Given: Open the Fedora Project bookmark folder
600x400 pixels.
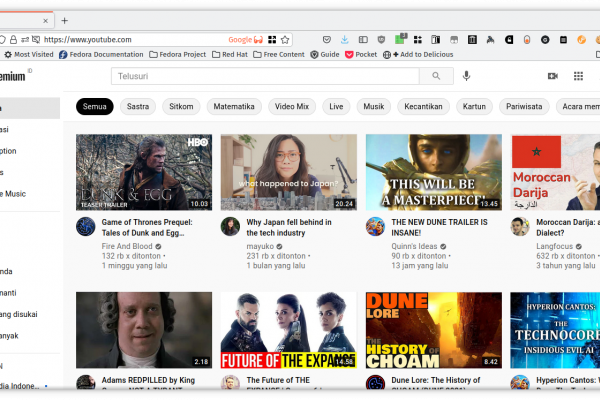Looking at the screenshot, I should point(178,54).
